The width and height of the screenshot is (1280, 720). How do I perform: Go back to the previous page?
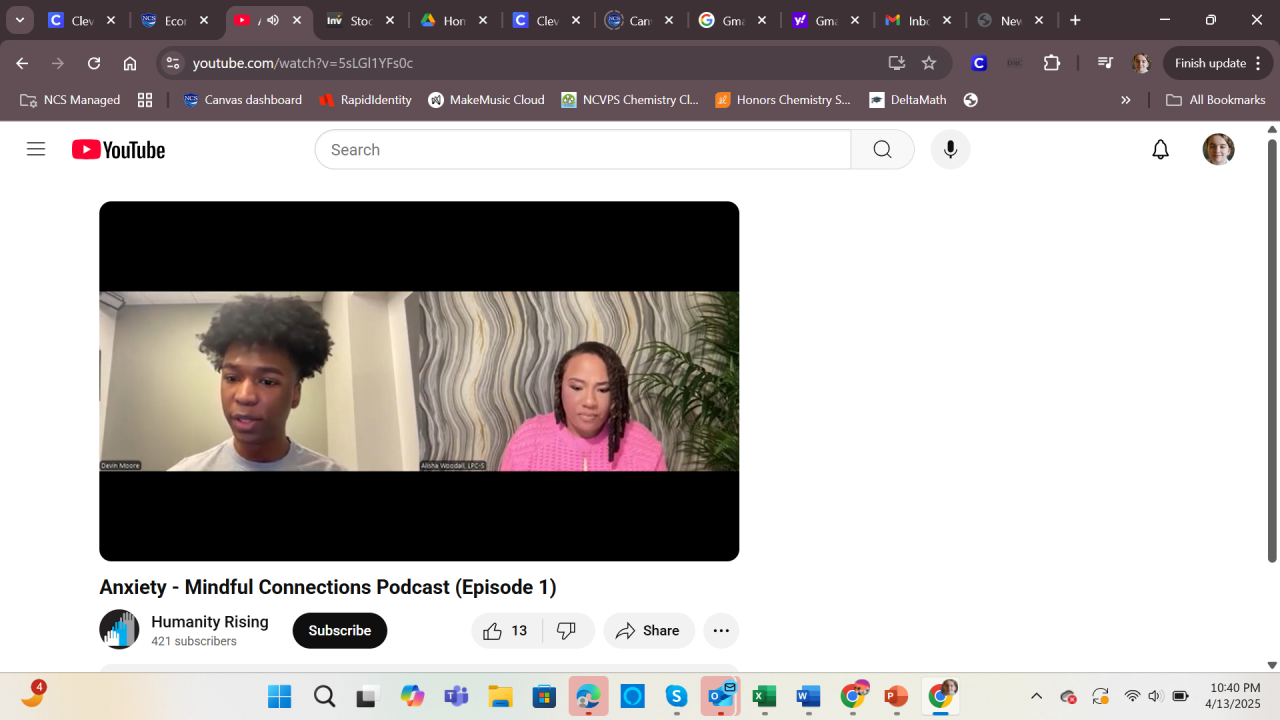coord(22,63)
